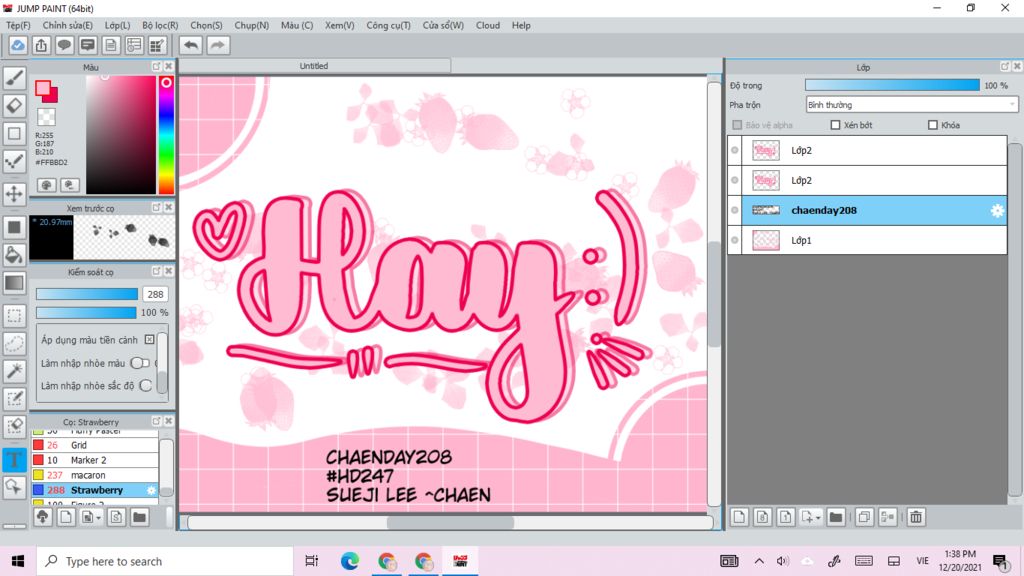Toggle visibility of top Lớp2 layer
This screenshot has width=1024, height=576.
coord(735,150)
